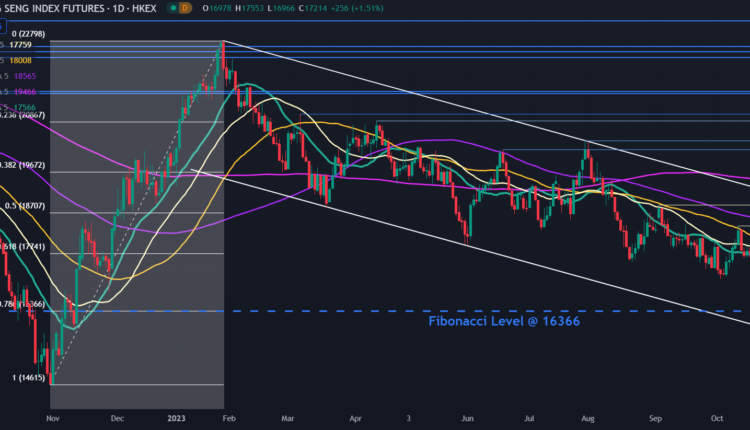Select the magenta 19466 indicator legend value
The height and width of the screenshot is (430, 750).
point(23,91)
